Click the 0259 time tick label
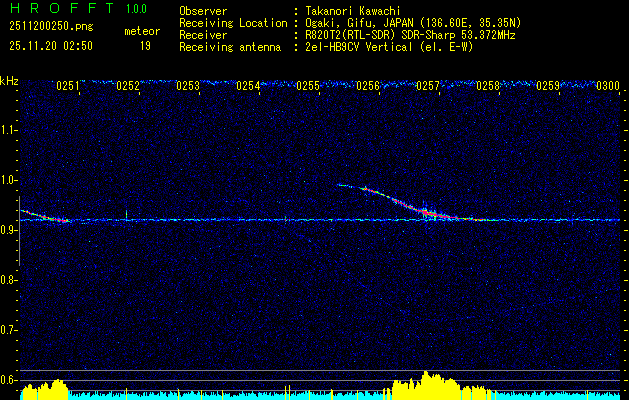Screen dimensions: 629x400 (548, 87)
